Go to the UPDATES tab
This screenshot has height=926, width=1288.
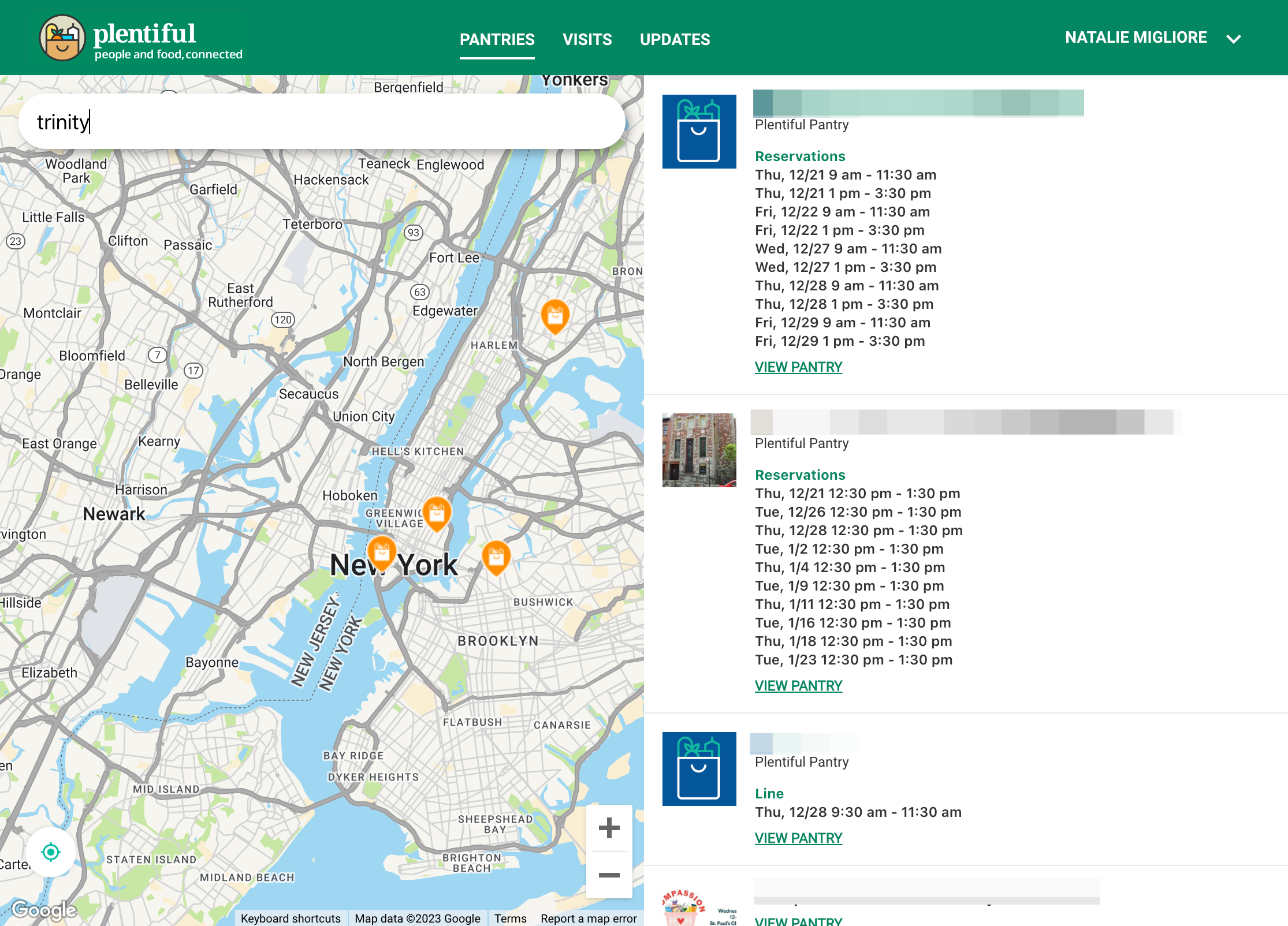coord(675,39)
